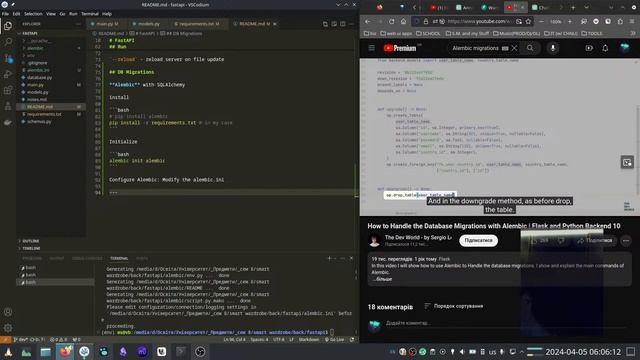Image resolution: width=640 pixels, height=360 pixels.
Task: Mute volume from system tray speaker icon
Action: 462,352
